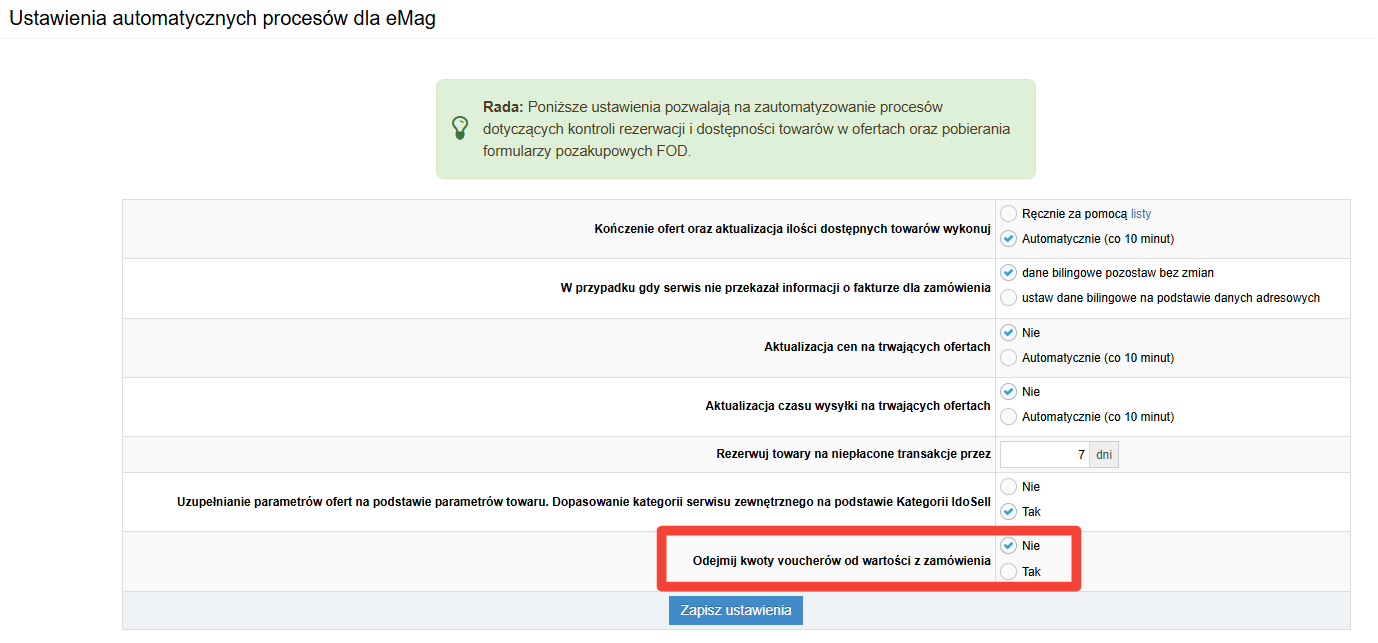Choose "ustaw dane bilingowe na podstawie danych adresowych"

coord(1008,298)
